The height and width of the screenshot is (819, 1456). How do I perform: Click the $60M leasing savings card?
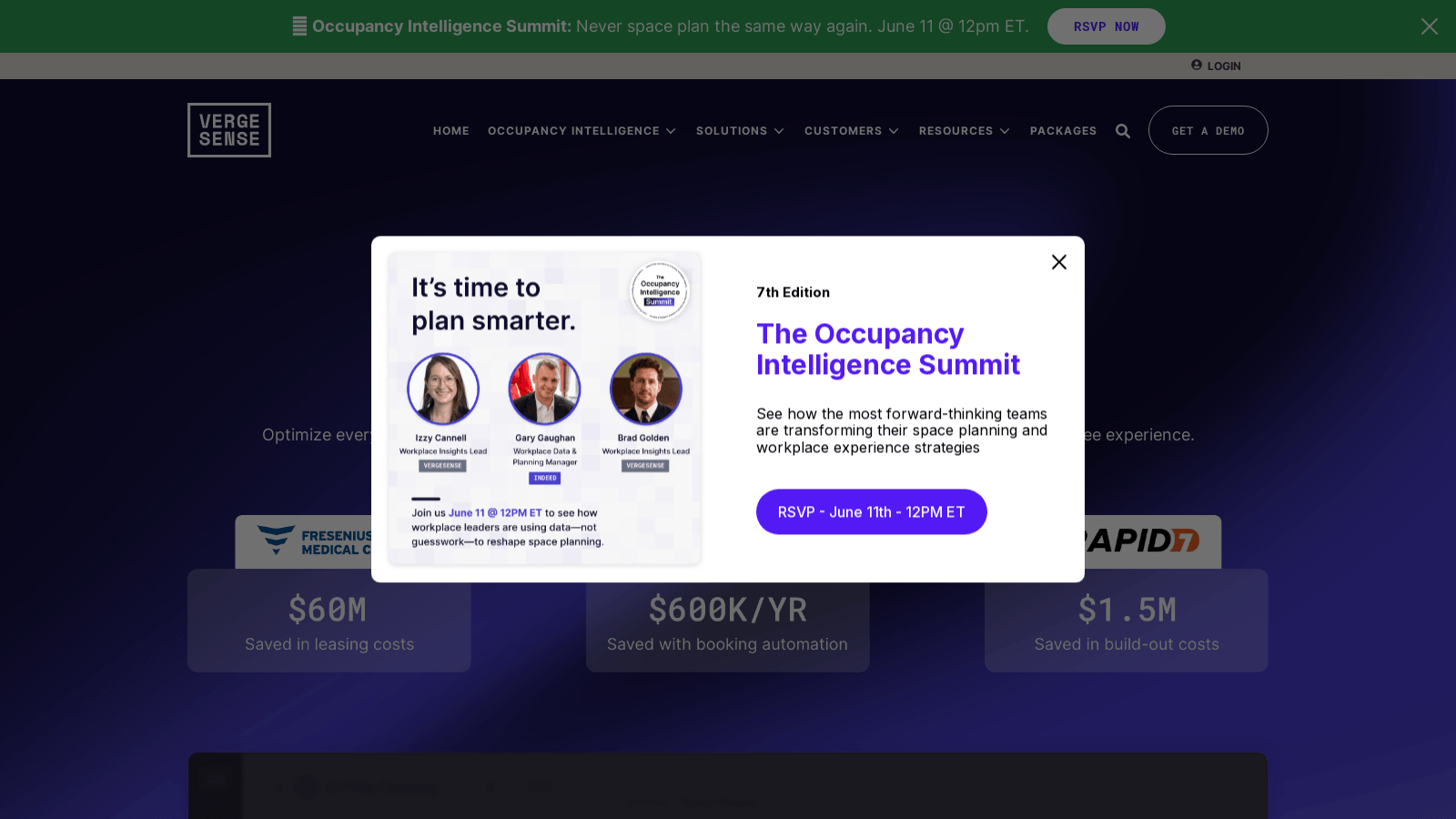click(329, 621)
